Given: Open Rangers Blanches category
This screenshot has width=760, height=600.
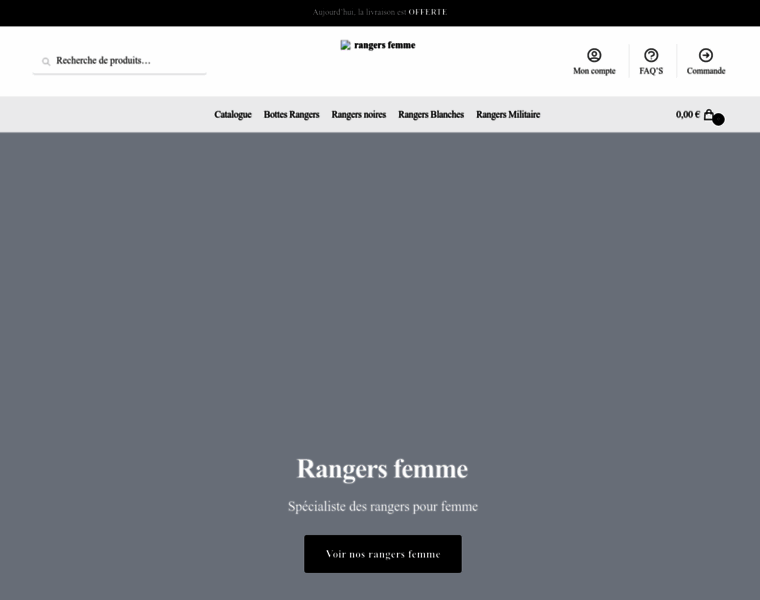Looking at the screenshot, I should [x=431, y=115].
